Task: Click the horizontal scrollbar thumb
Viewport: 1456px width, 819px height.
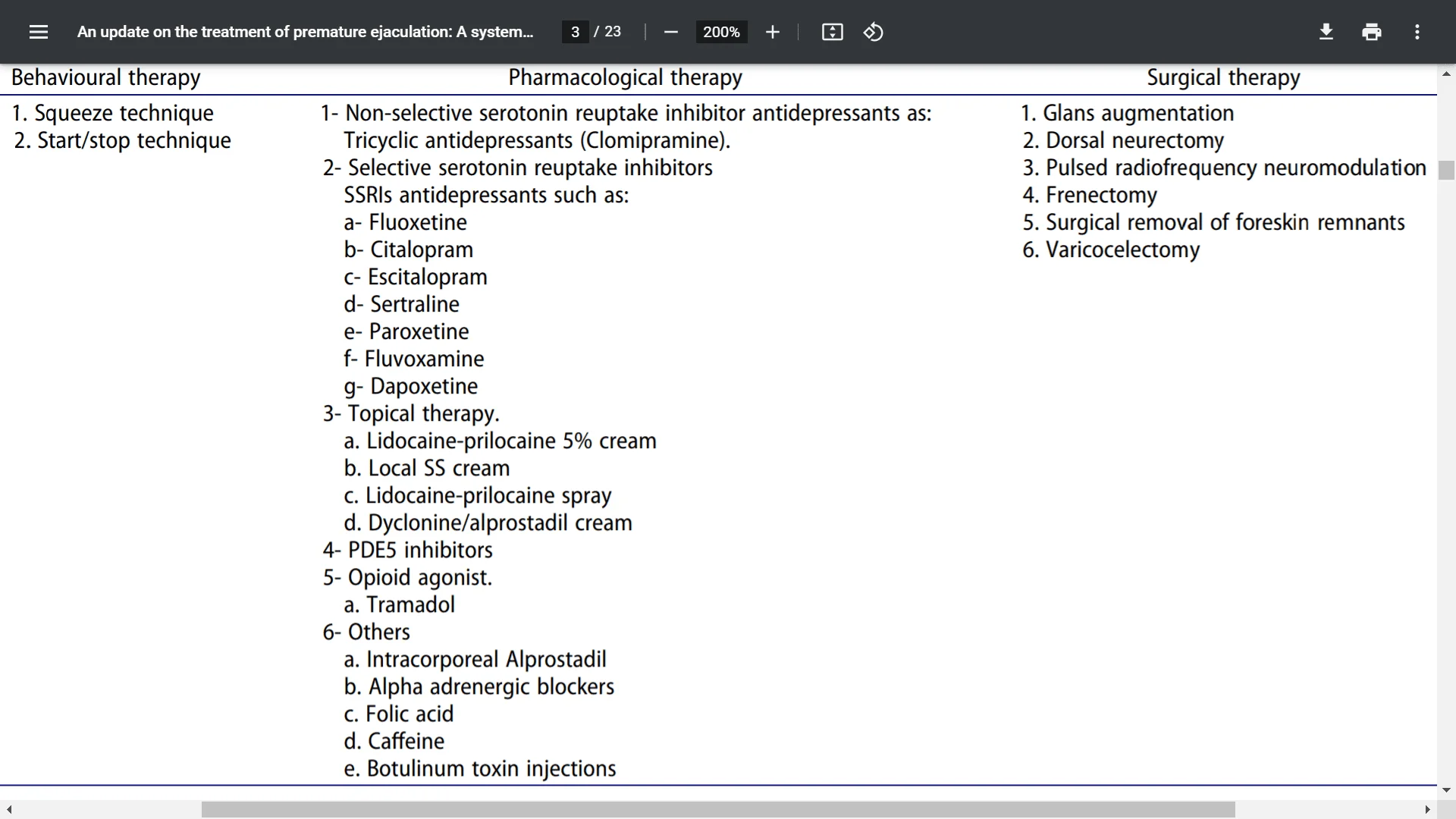Action: click(x=718, y=810)
